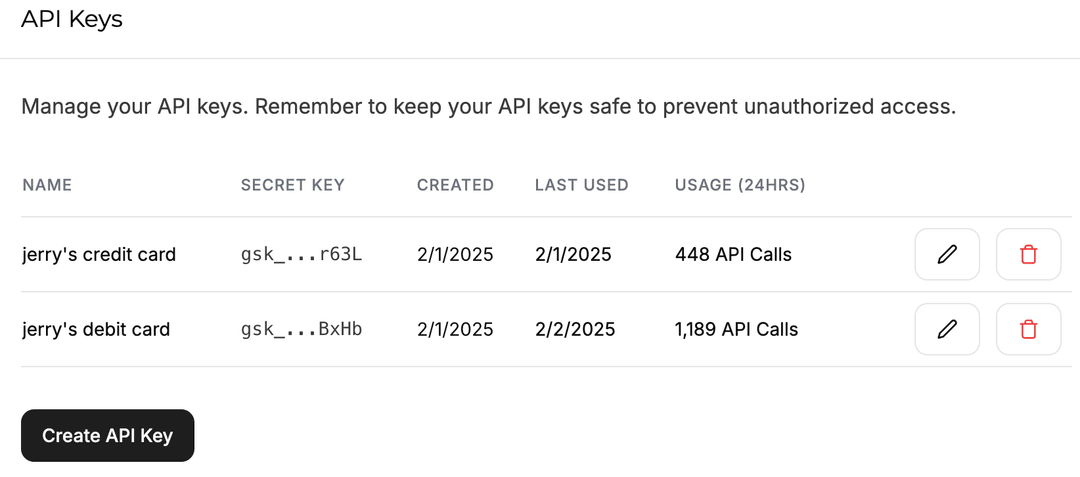Delete the jerry's credit card key

(1028, 255)
